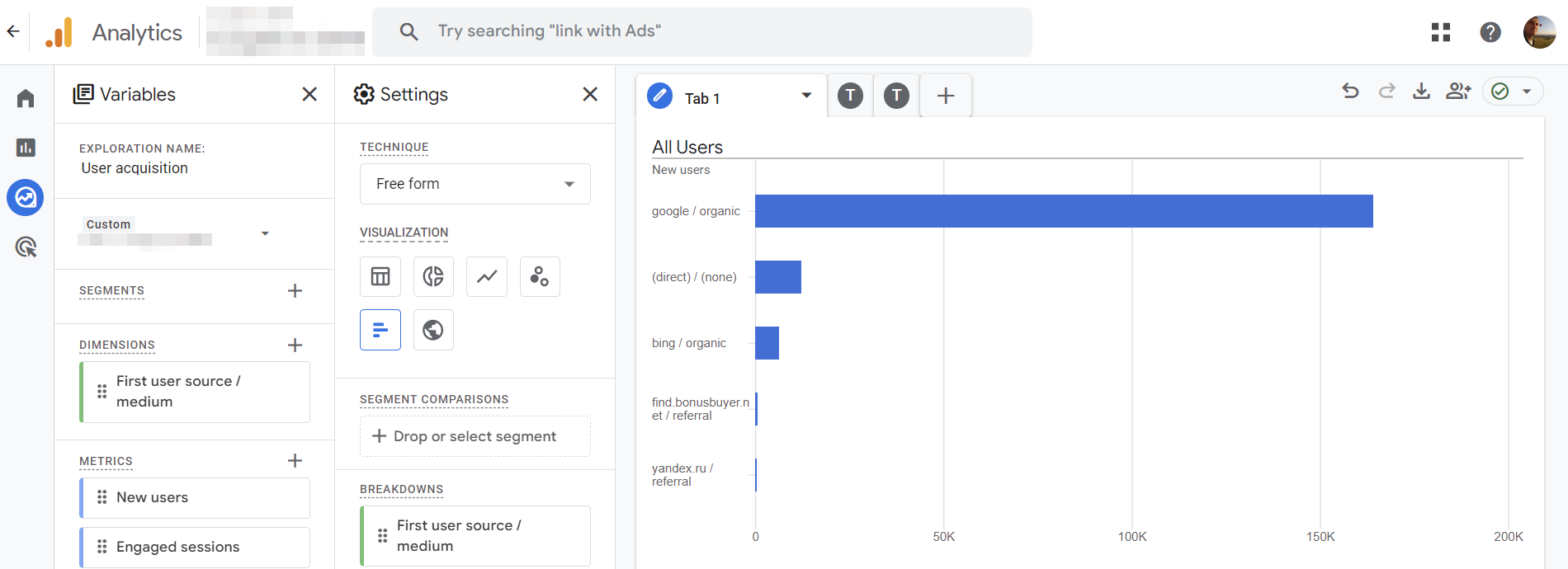Open the Tab 1 dropdown arrow
The width and height of the screenshot is (1568, 569).
pyautogui.click(x=806, y=96)
